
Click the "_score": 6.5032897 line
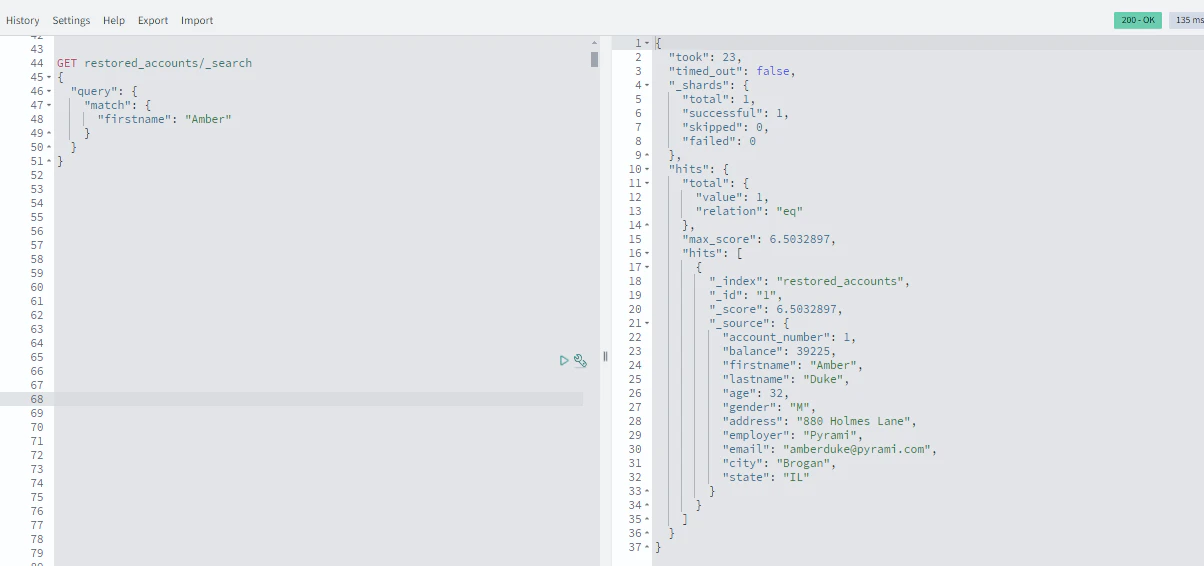[x=776, y=309]
